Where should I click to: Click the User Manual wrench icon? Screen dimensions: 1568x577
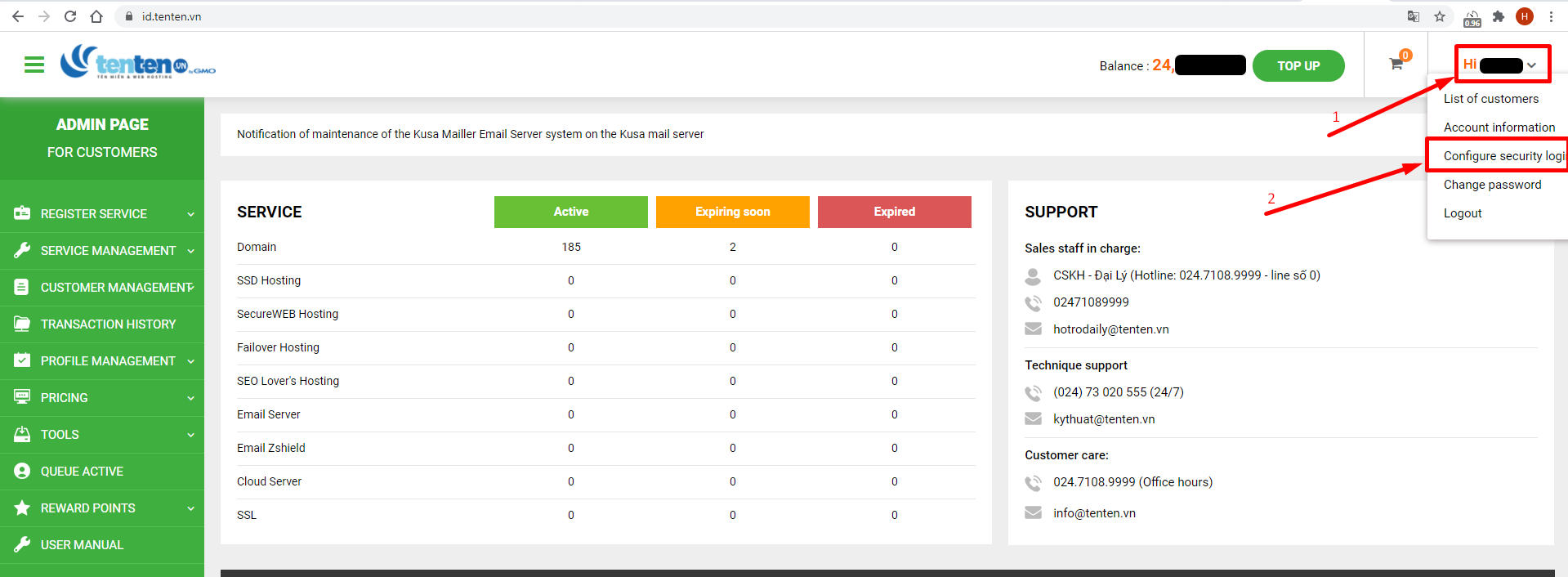click(22, 544)
